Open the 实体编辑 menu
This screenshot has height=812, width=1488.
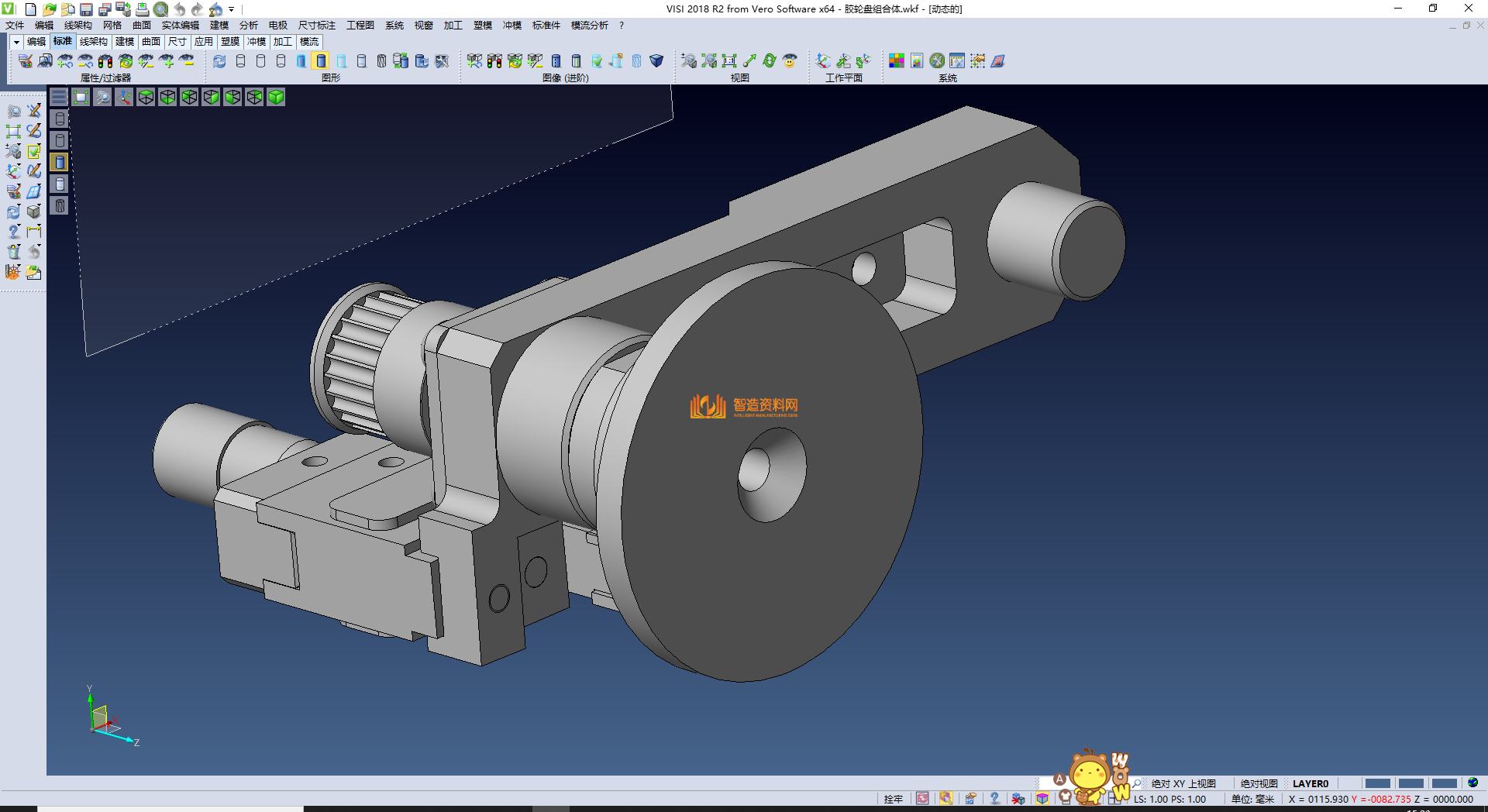coord(180,26)
